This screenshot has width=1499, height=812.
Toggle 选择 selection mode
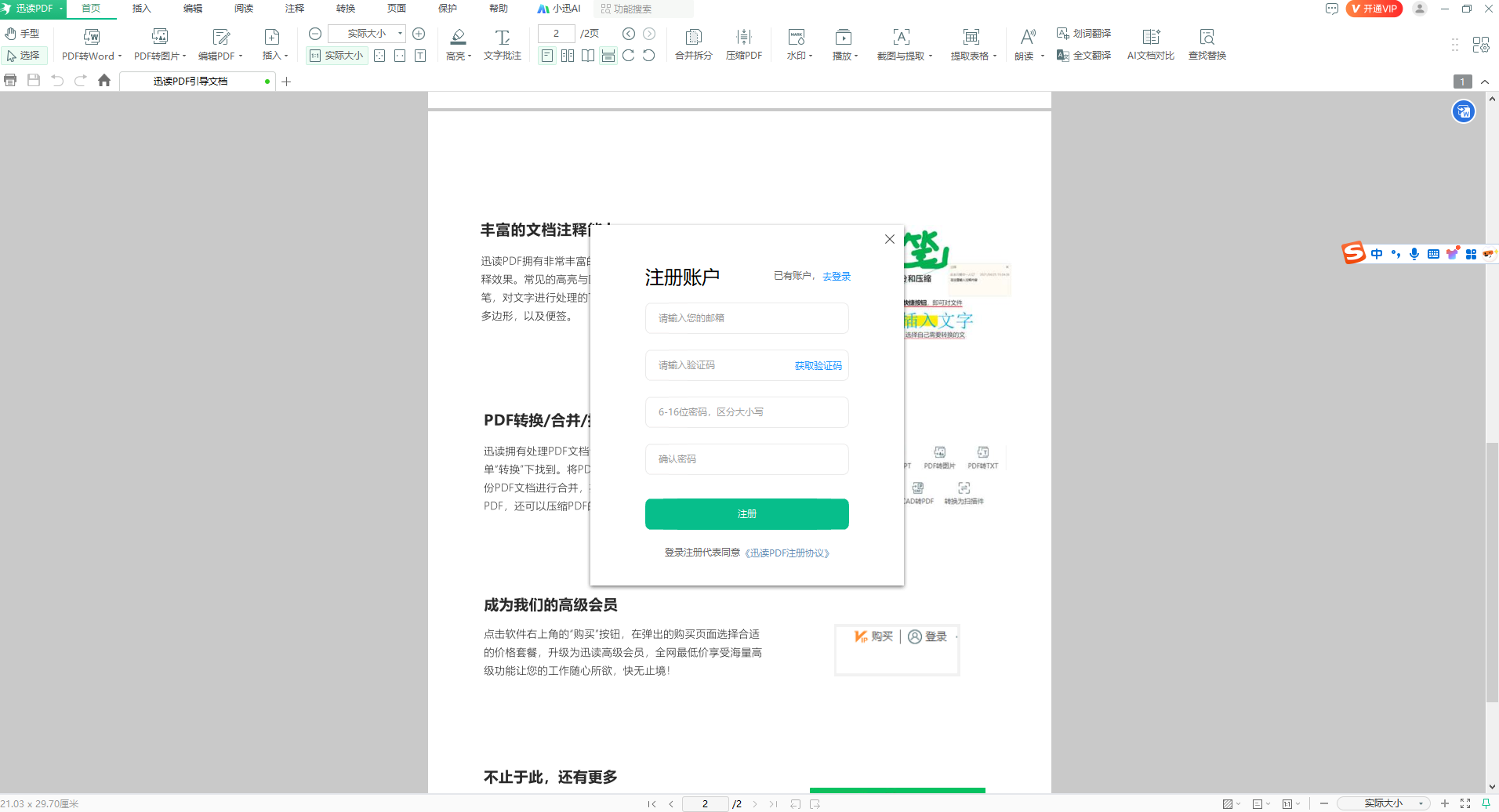tap(24, 55)
